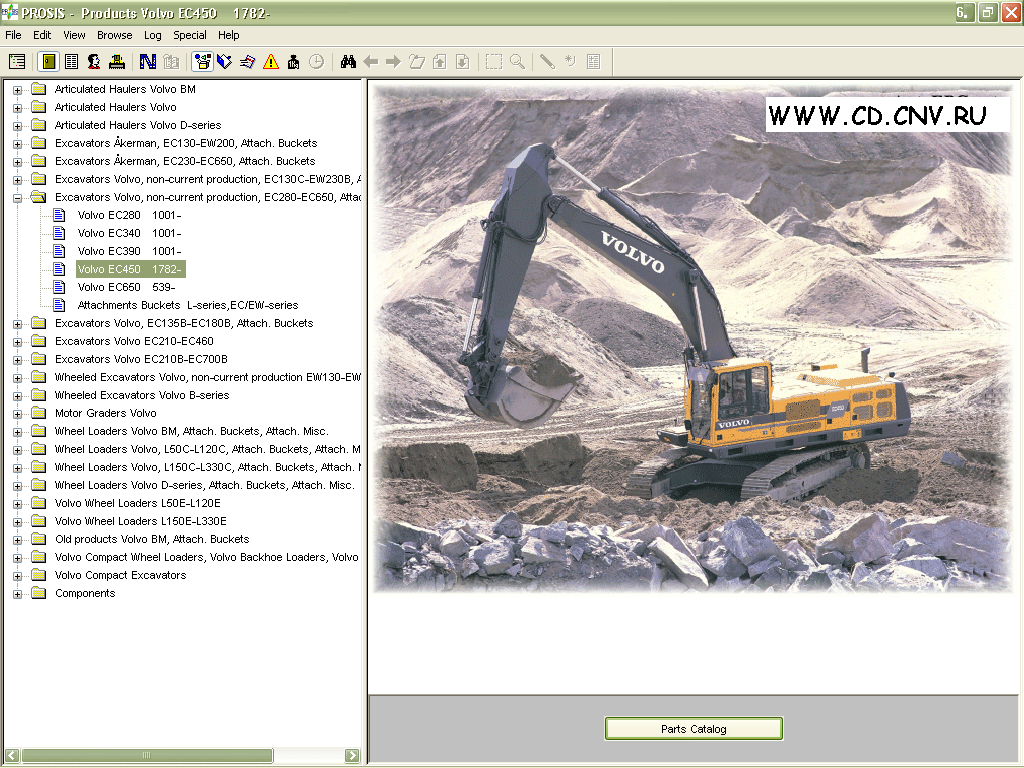Expand Excavators Volvo EC210-EC460 node
Viewport: 1024px width, 768px height.
tap(18, 342)
